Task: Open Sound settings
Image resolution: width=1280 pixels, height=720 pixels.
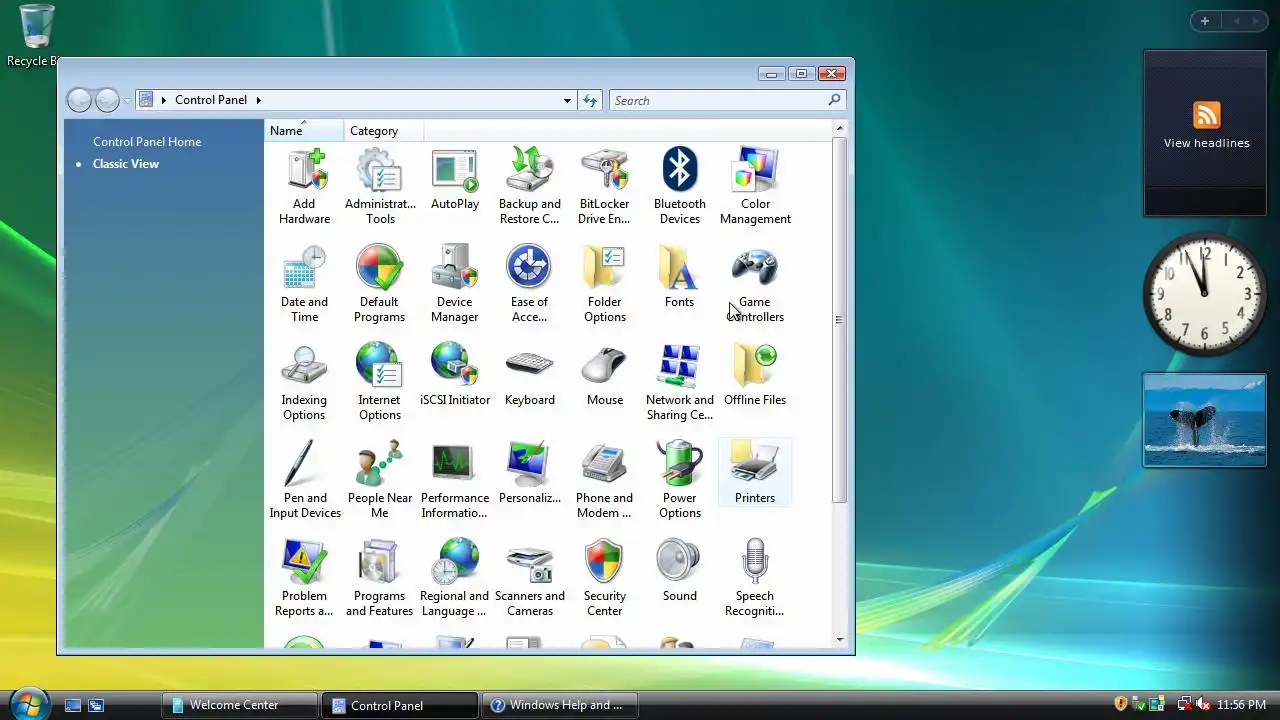Action: pos(680,571)
